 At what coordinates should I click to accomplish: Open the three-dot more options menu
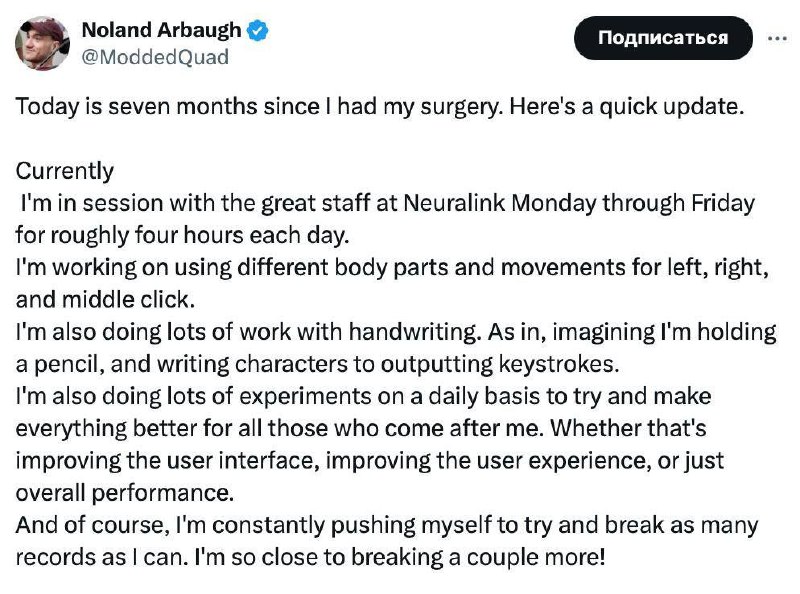(777, 38)
